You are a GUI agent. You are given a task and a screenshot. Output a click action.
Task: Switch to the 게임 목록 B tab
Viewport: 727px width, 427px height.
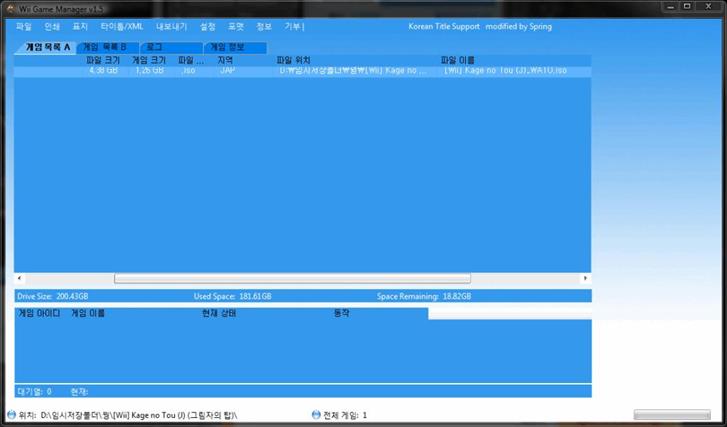point(104,47)
